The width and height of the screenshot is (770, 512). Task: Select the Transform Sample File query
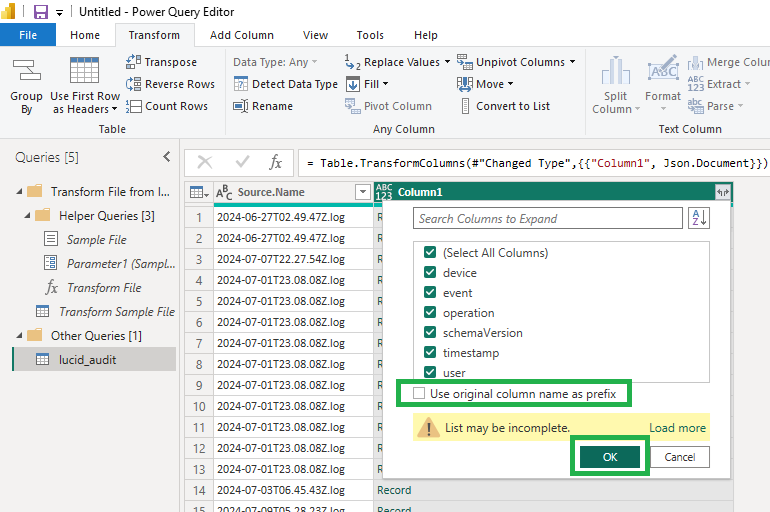116,312
